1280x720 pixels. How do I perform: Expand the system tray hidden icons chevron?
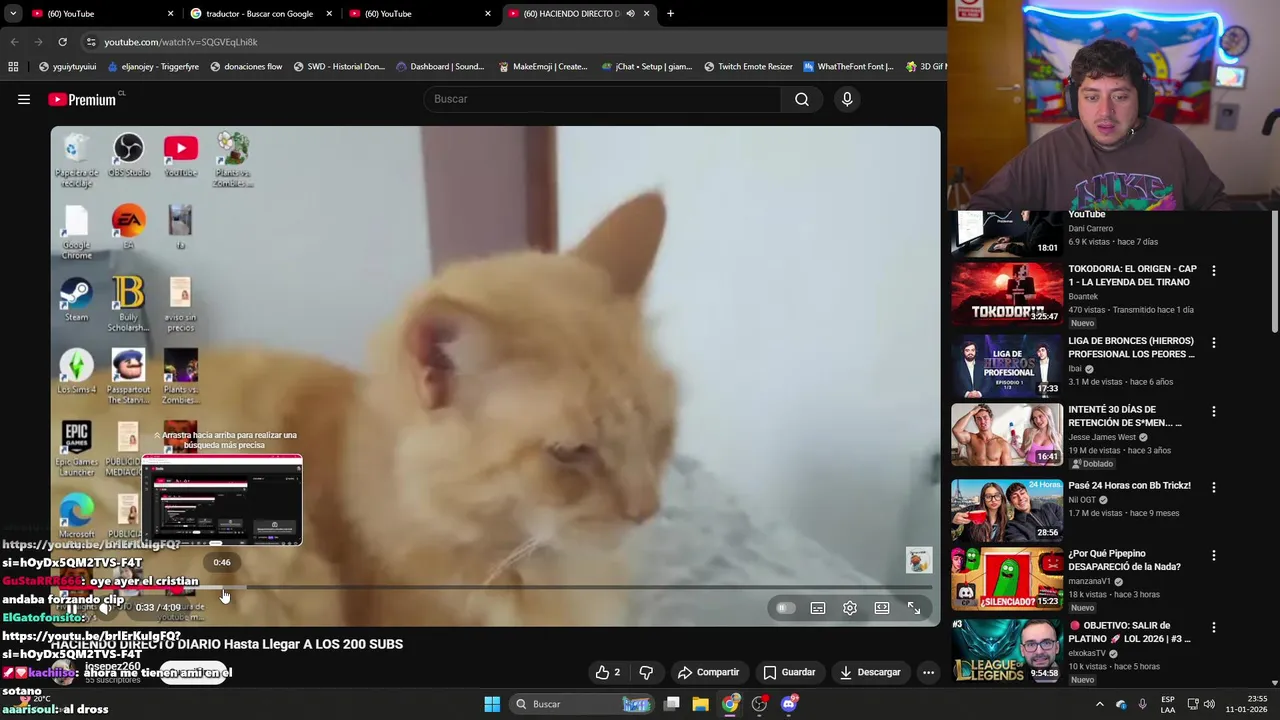pyautogui.click(x=1100, y=704)
